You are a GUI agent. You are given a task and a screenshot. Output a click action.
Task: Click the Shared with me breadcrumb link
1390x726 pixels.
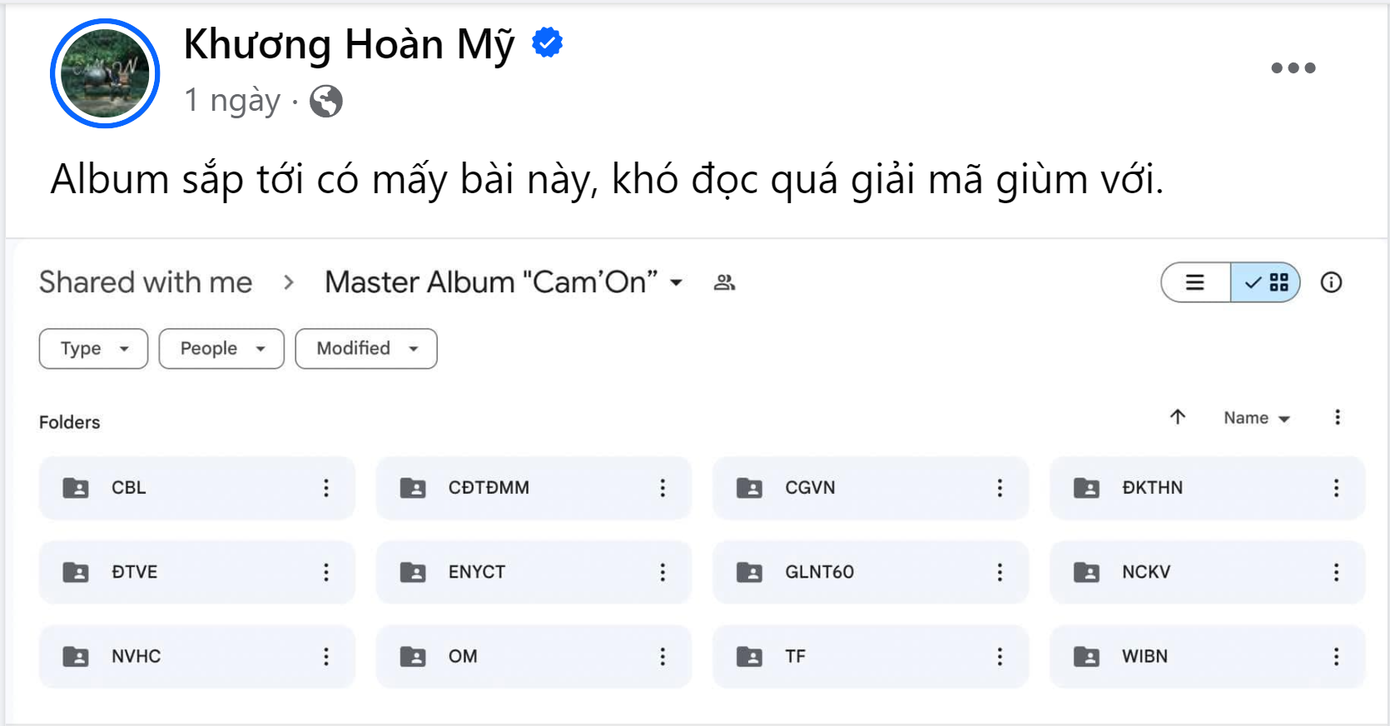145,282
